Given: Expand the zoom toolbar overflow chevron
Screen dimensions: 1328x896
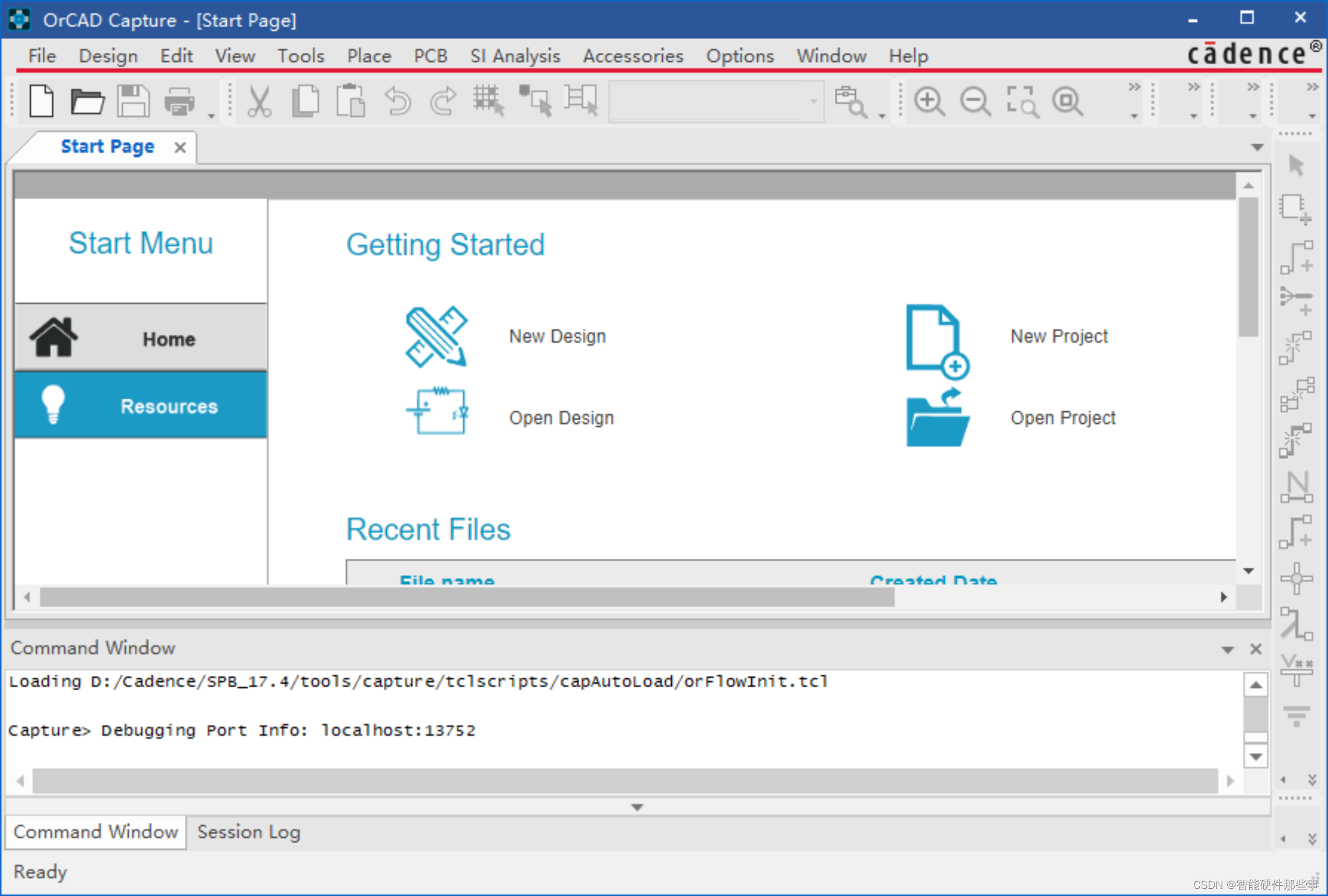Looking at the screenshot, I should (1134, 87).
